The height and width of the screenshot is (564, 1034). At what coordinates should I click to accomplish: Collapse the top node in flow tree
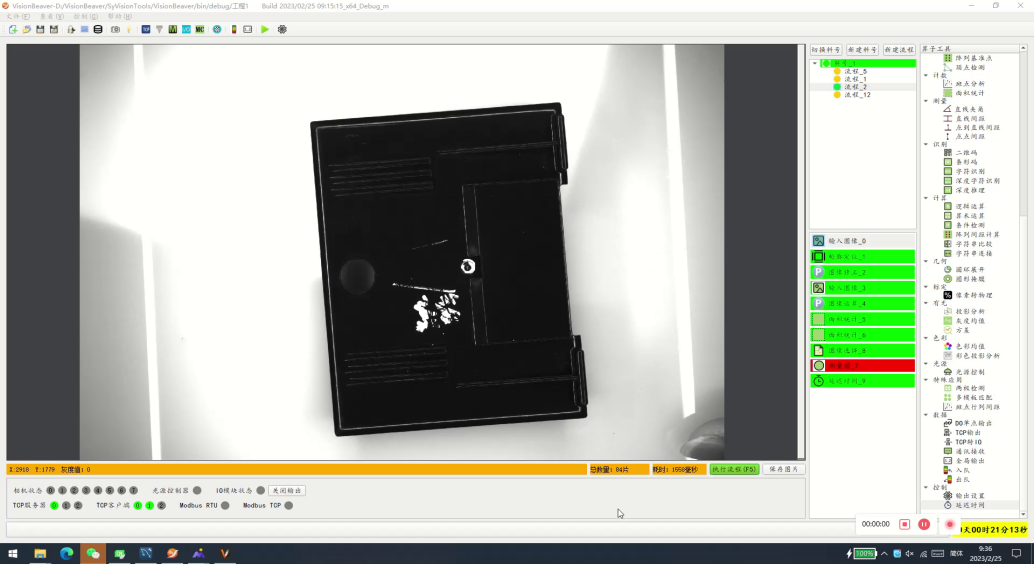(x=815, y=63)
